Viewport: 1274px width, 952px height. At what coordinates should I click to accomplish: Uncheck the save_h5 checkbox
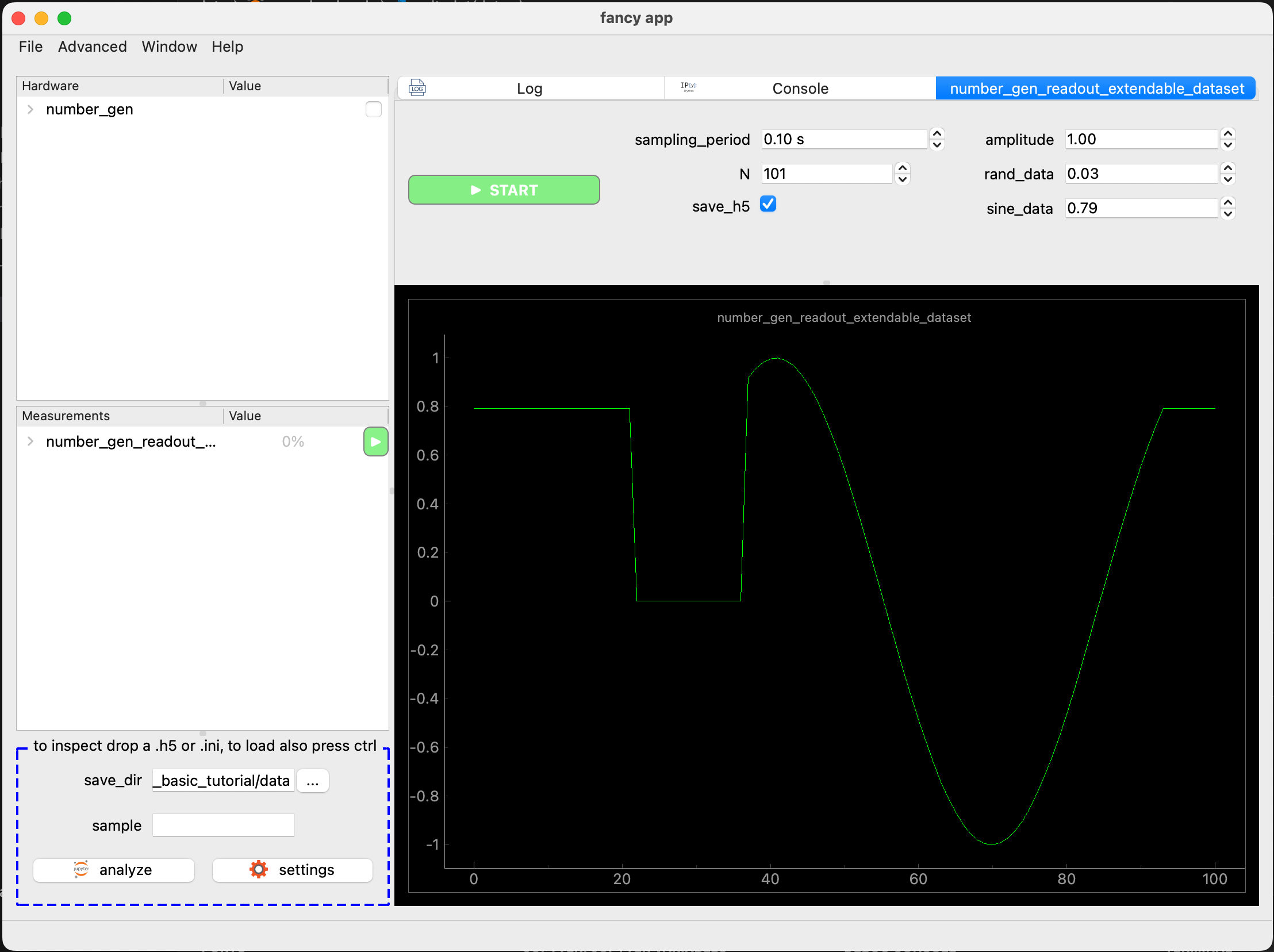click(768, 204)
